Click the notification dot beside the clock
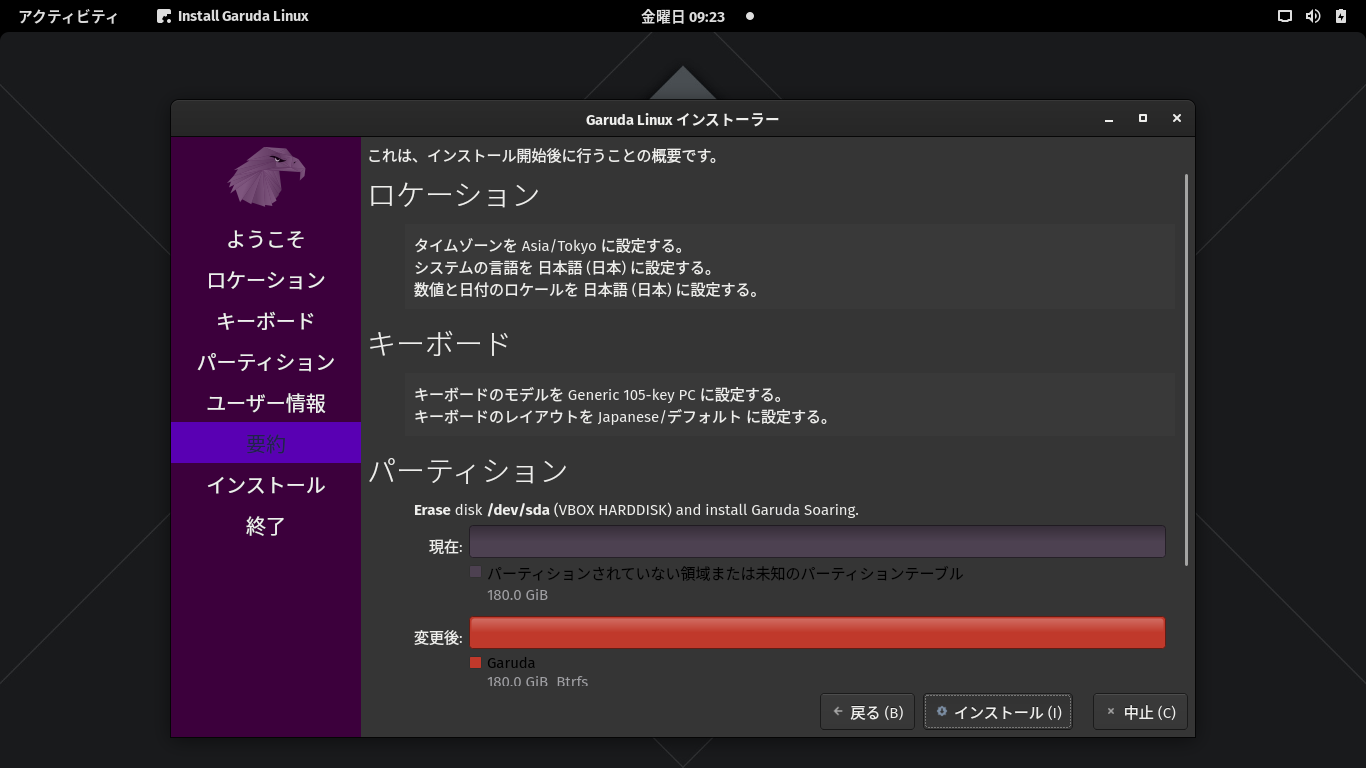This screenshot has height=768, width=1366. (750, 16)
